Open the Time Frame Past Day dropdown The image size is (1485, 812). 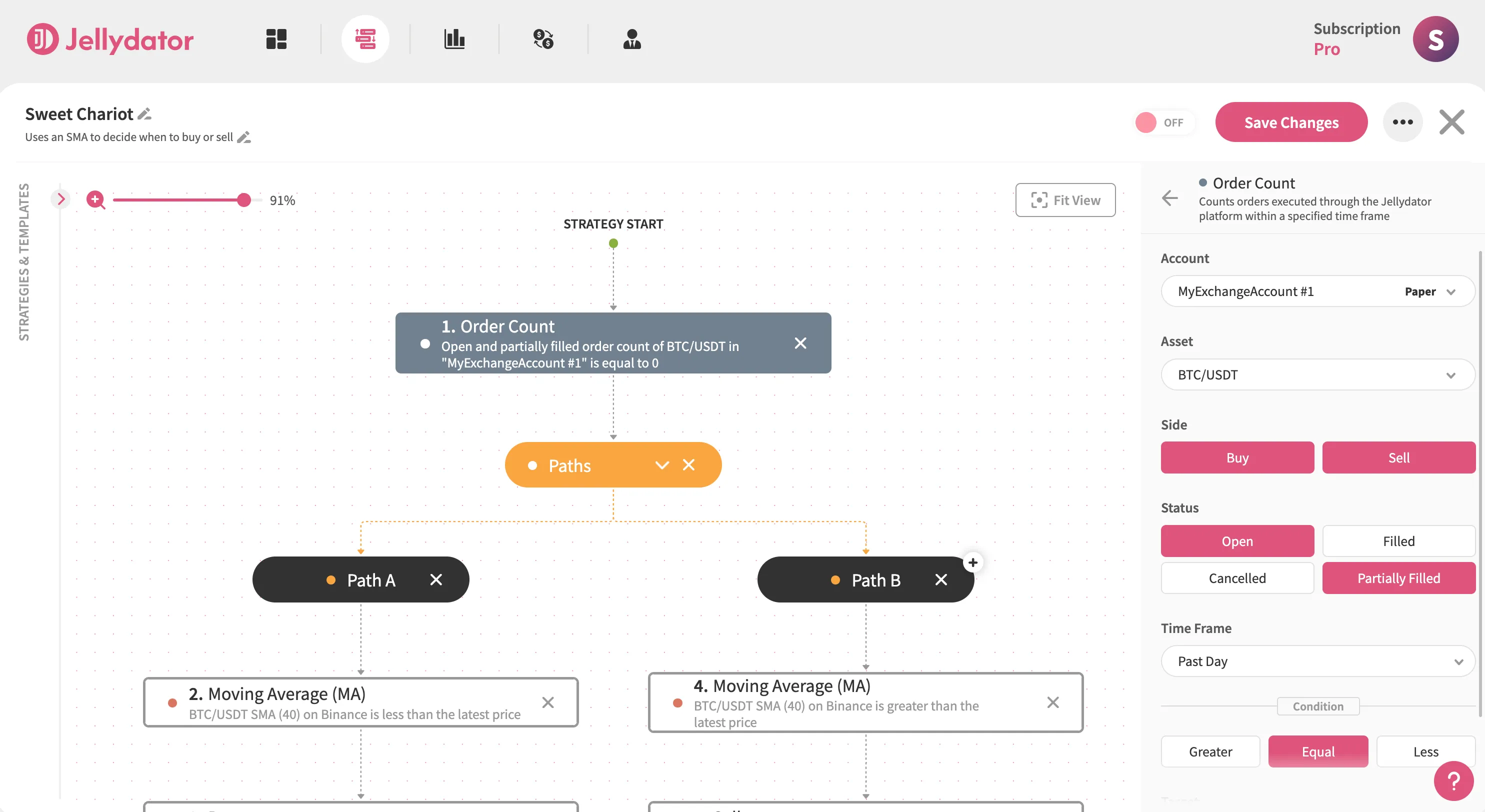[1317, 661]
